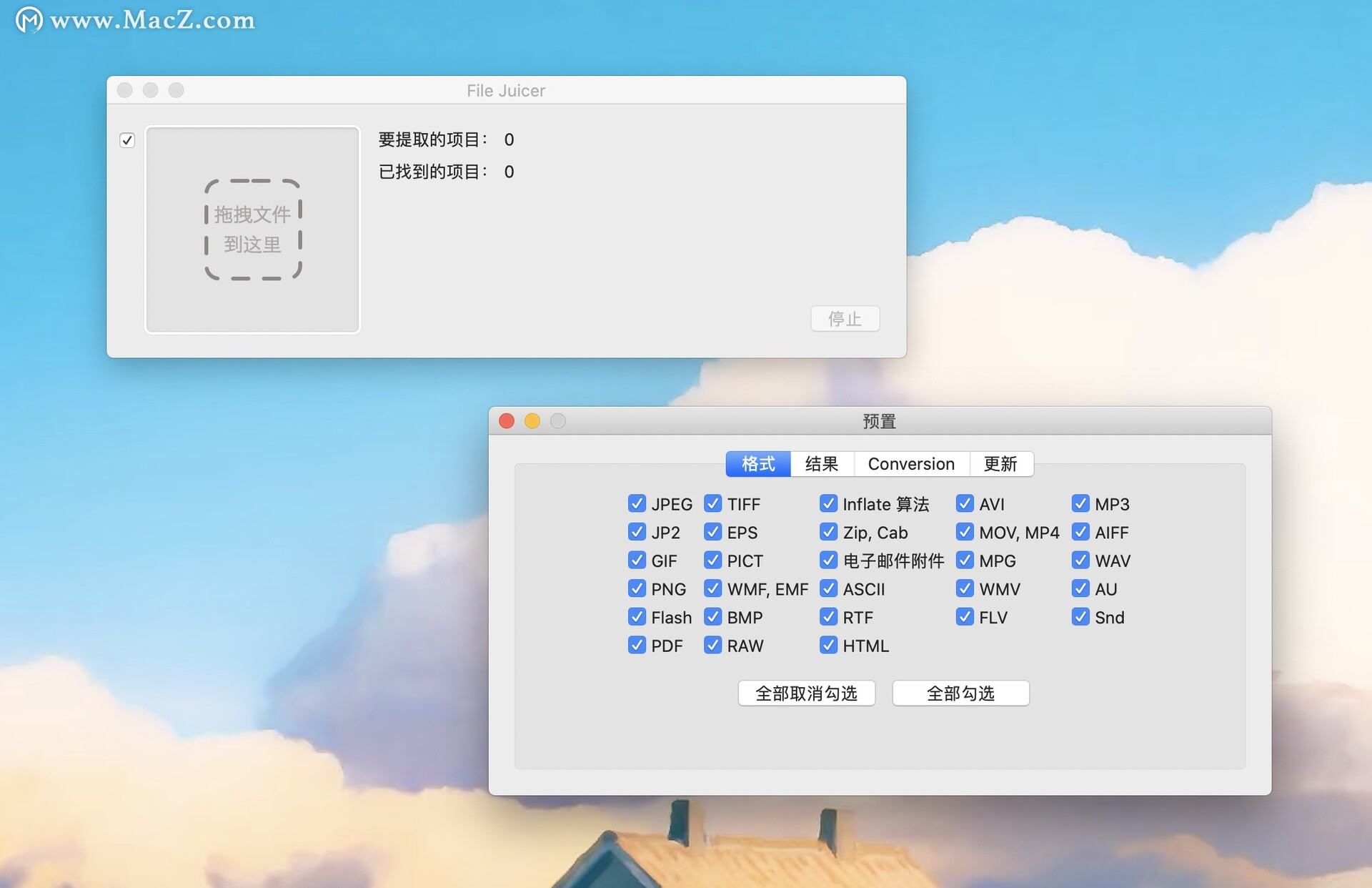Switch to the Conversion tab
Image resolution: width=1372 pixels, height=888 pixels.
click(x=910, y=463)
